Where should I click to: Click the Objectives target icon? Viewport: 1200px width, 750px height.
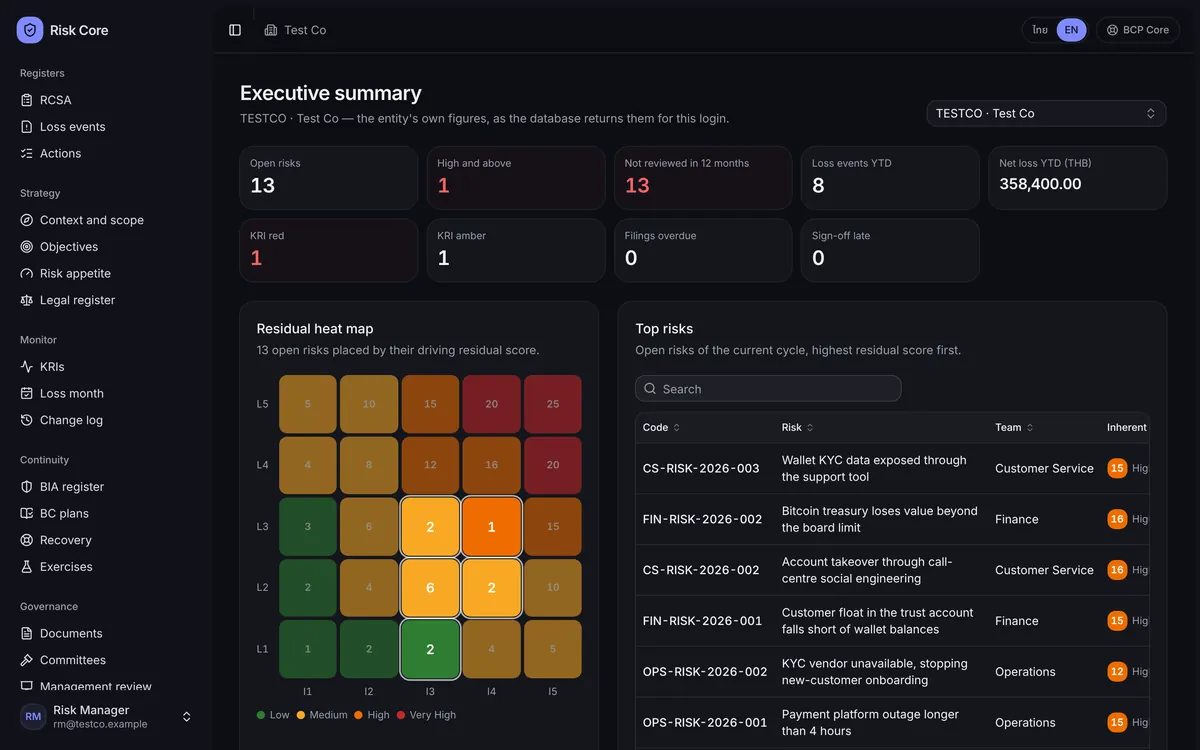27,247
